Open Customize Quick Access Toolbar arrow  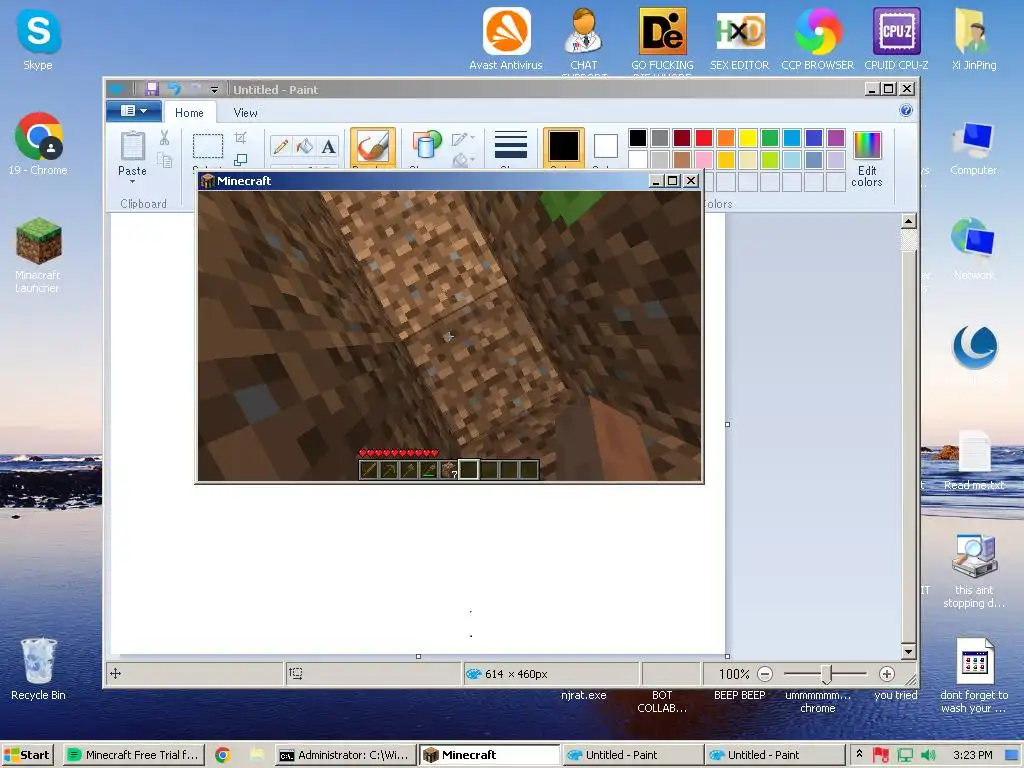pyautogui.click(x=214, y=89)
